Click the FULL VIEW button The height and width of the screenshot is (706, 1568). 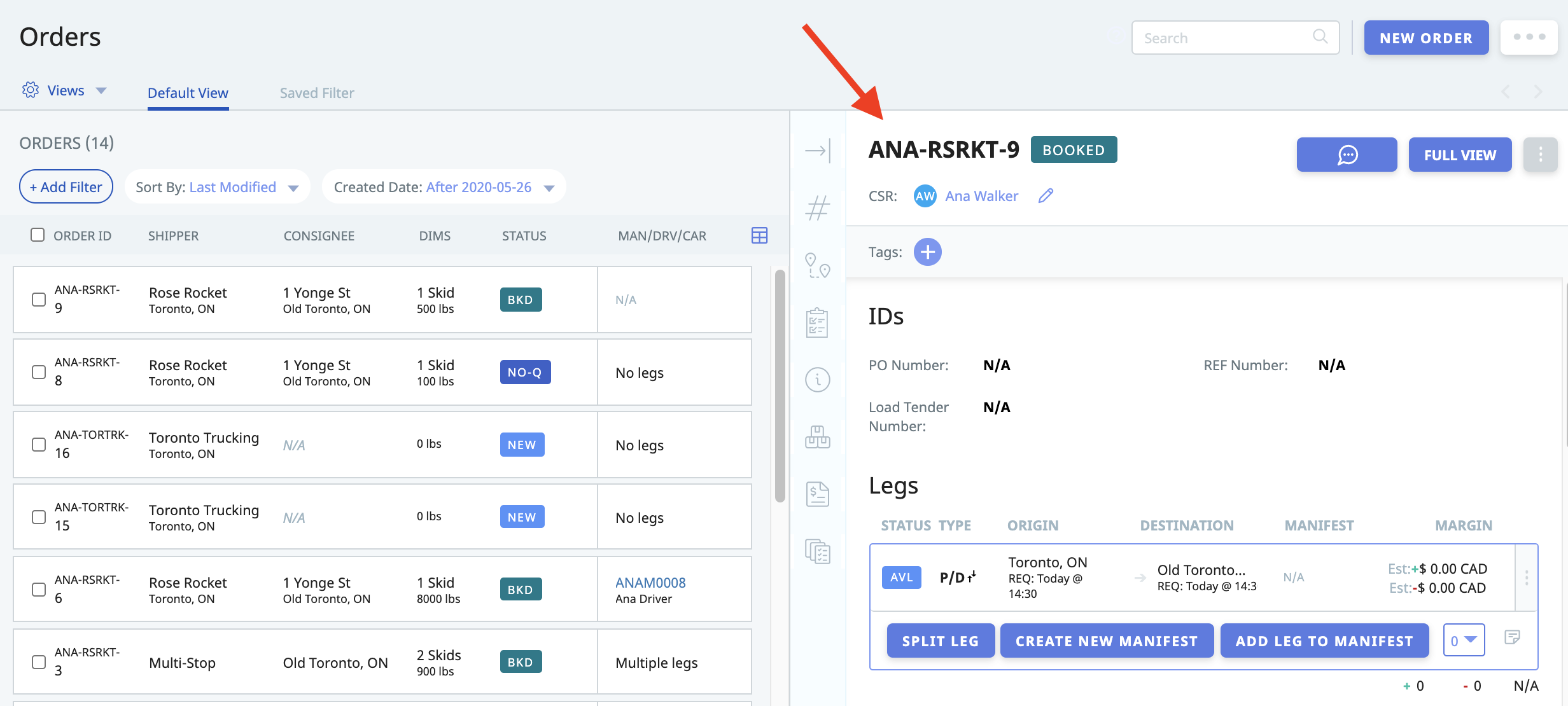(1461, 154)
